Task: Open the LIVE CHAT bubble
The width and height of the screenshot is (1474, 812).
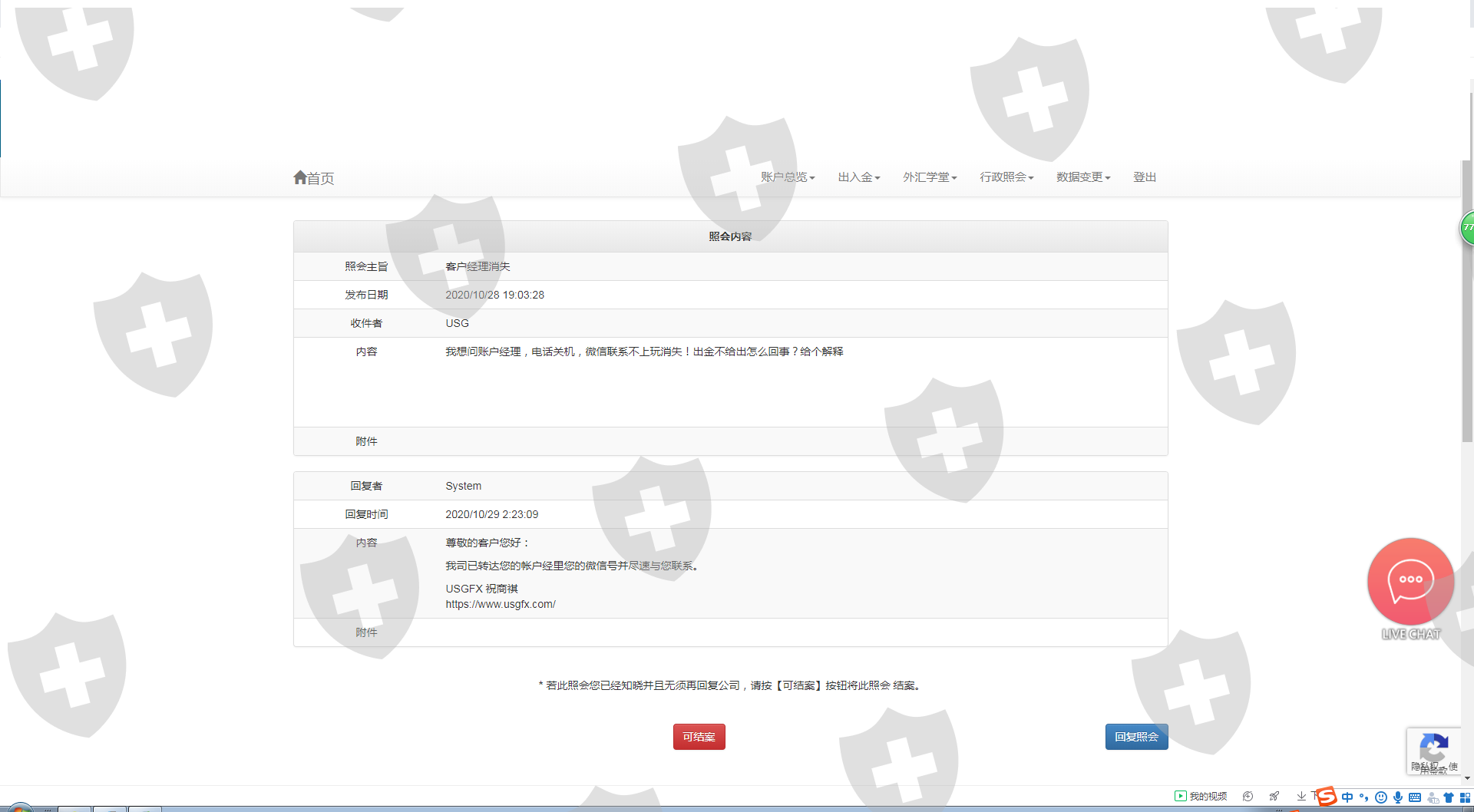Action: coord(1410,581)
